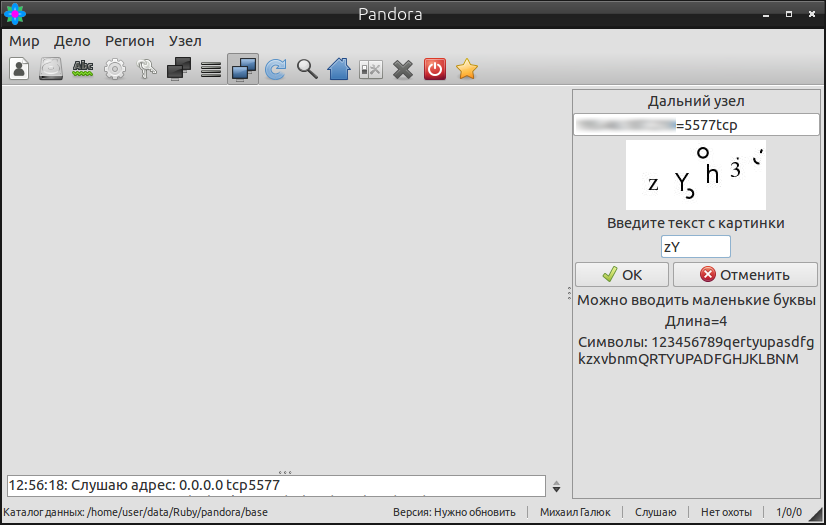Click 'Можно вводить маленькие буквы' hint
The image size is (826, 525).
click(696, 300)
